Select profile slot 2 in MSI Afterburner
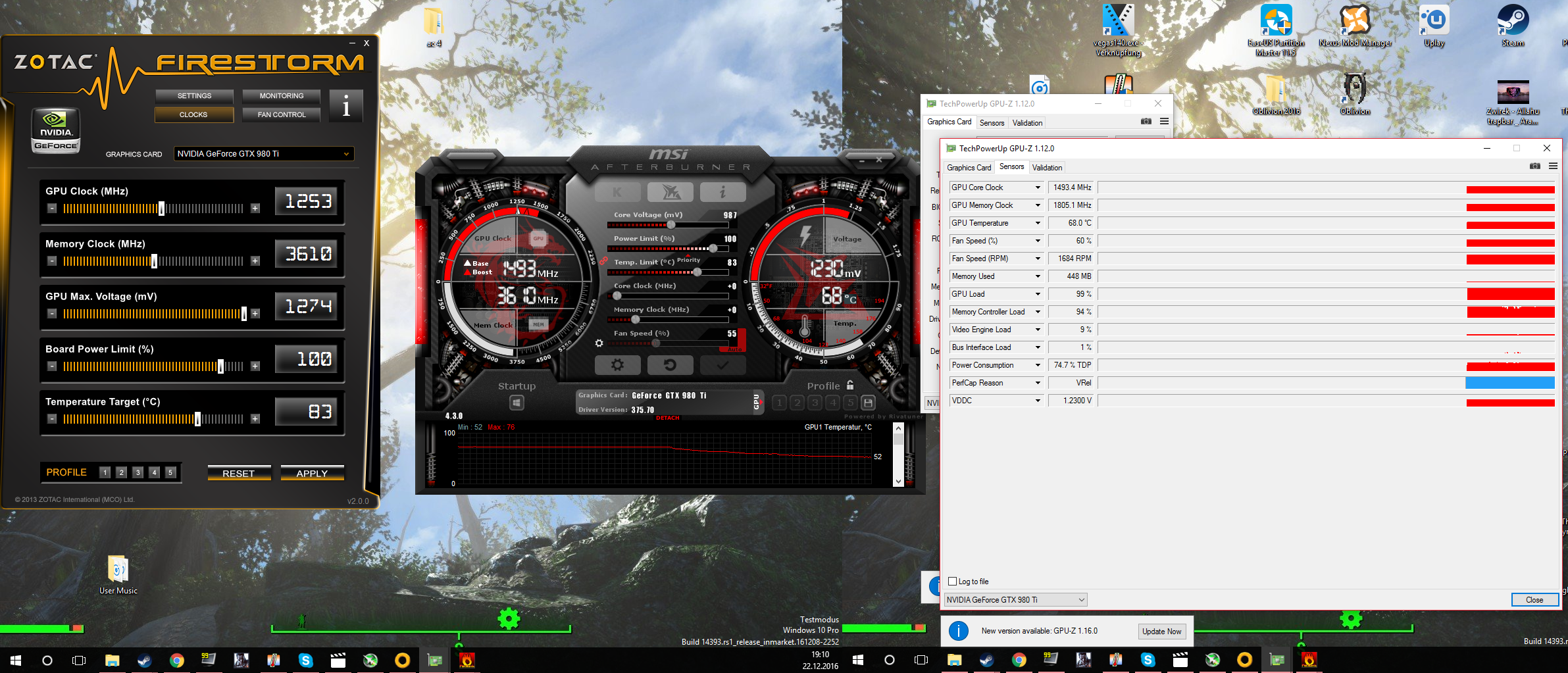The image size is (1568, 673). [x=797, y=403]
